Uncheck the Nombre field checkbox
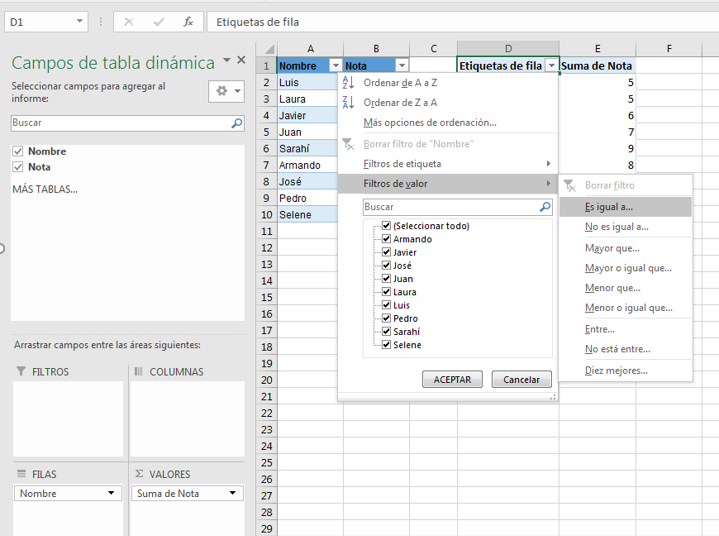The height and width of the screenshot is (536, 719). coord(18,151)
